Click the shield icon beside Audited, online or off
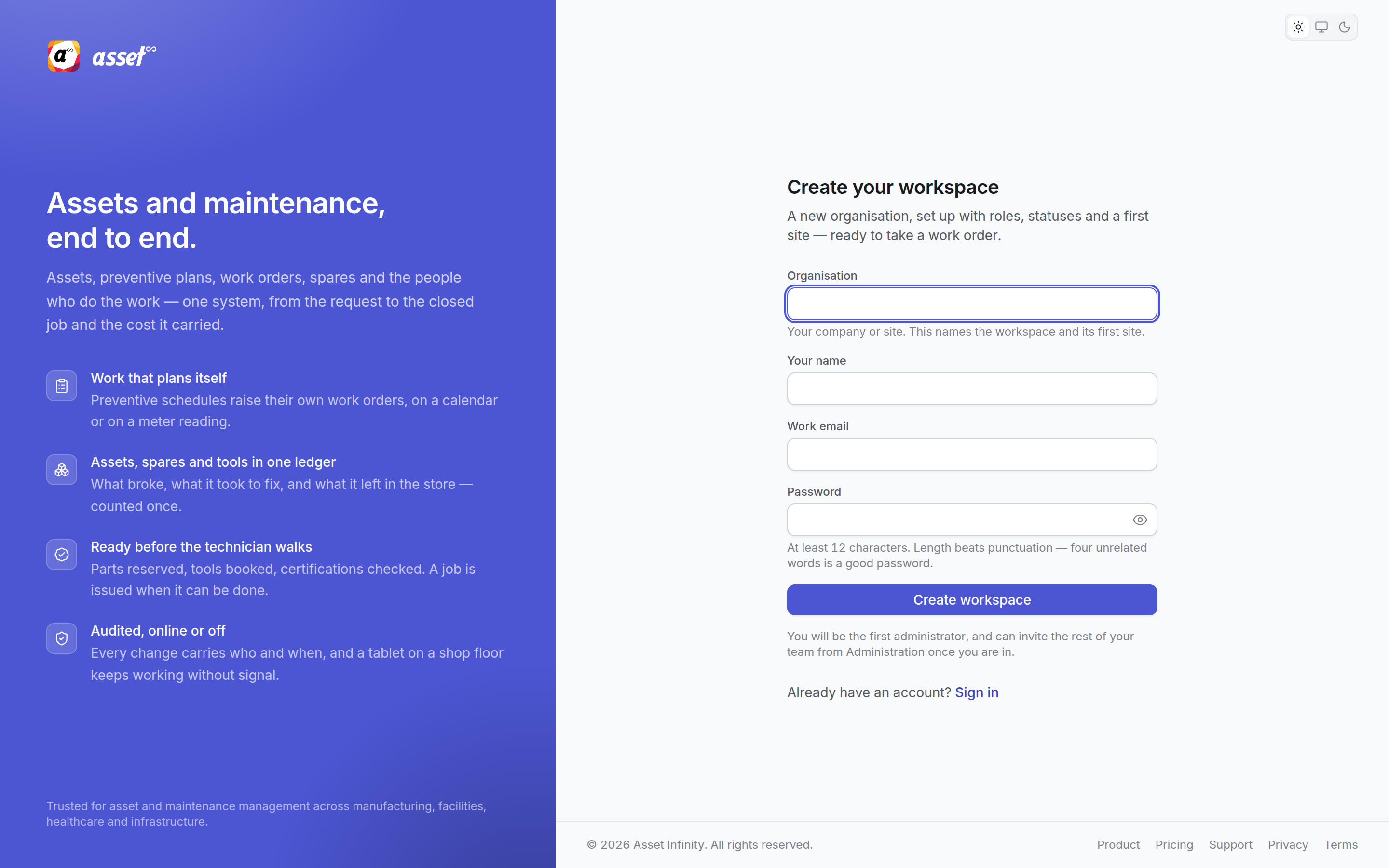 (62, 638)
